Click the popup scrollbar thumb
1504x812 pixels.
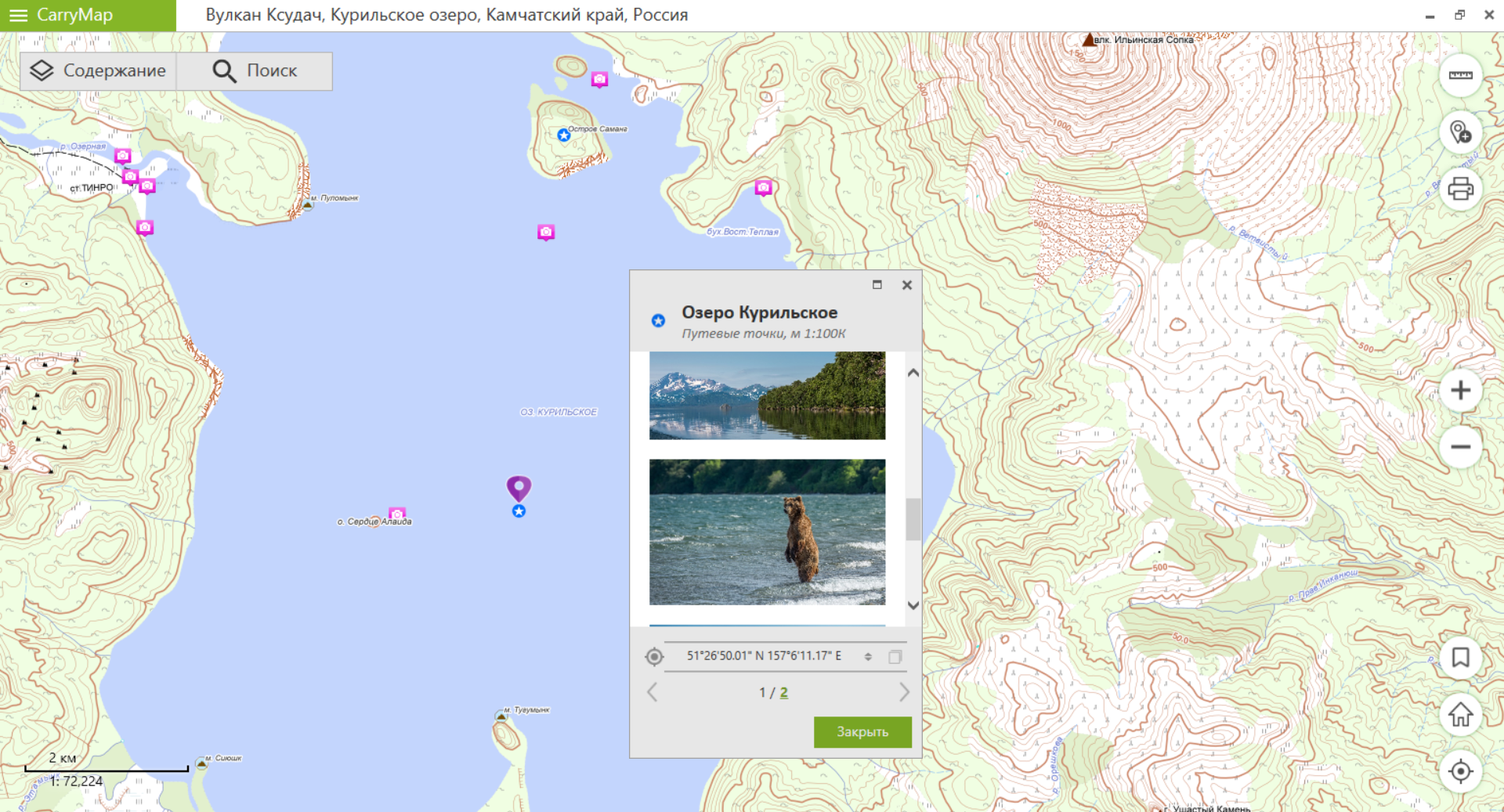(913, 519)
